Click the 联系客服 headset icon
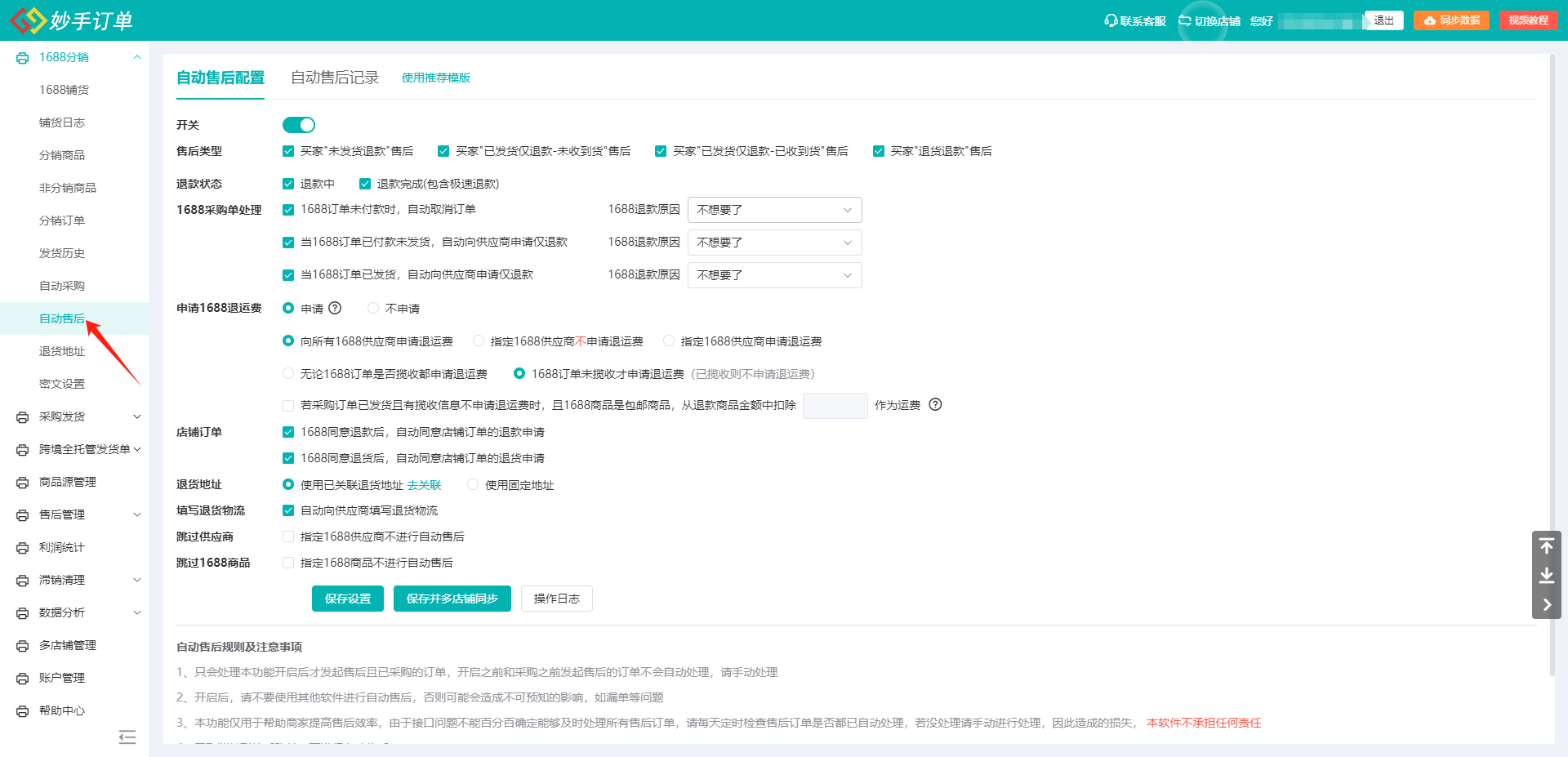Viewport: 1568px width, 757px height. coord(1111,20)
